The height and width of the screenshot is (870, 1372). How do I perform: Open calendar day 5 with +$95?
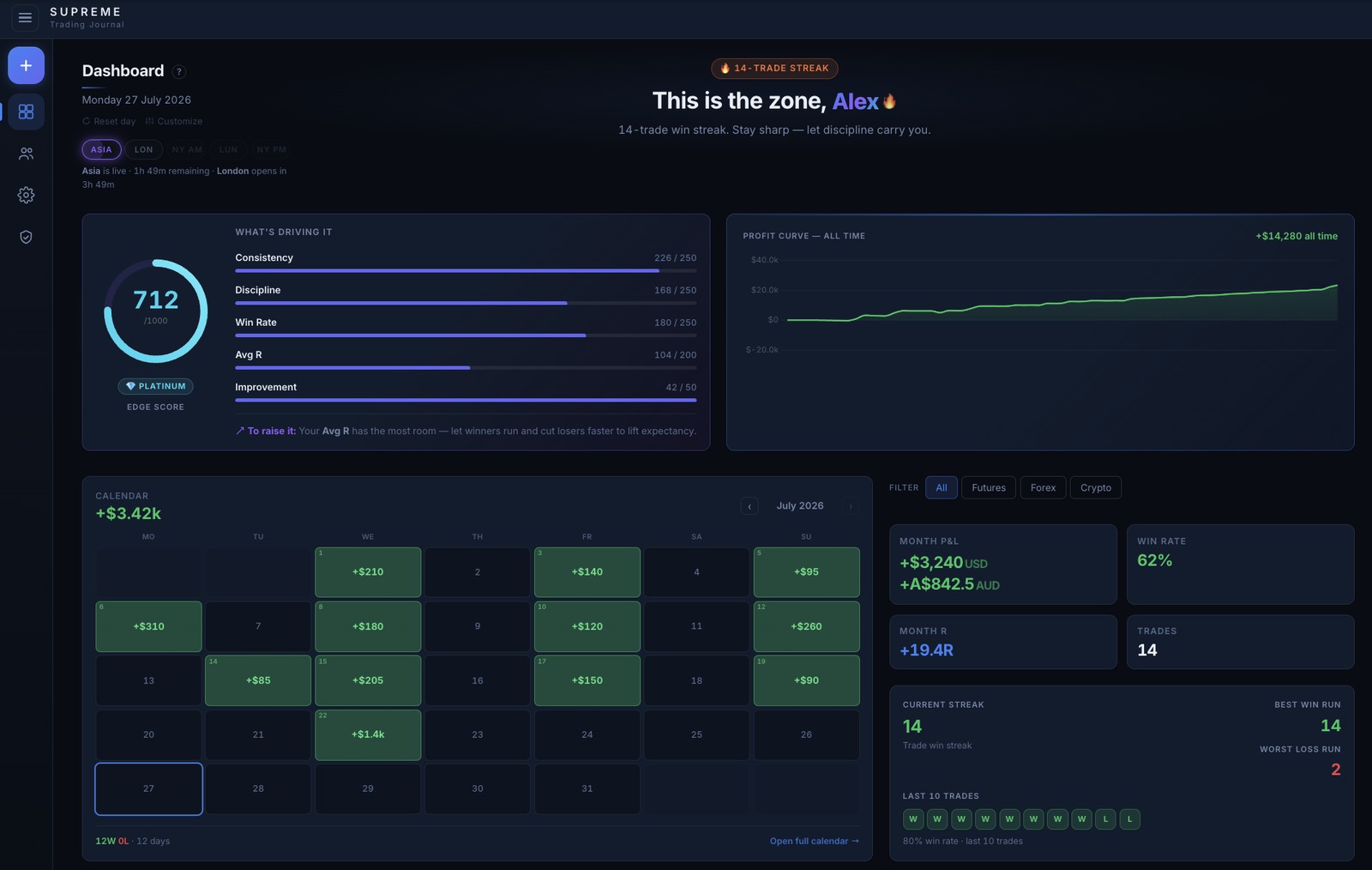click(x=806, y=572)
